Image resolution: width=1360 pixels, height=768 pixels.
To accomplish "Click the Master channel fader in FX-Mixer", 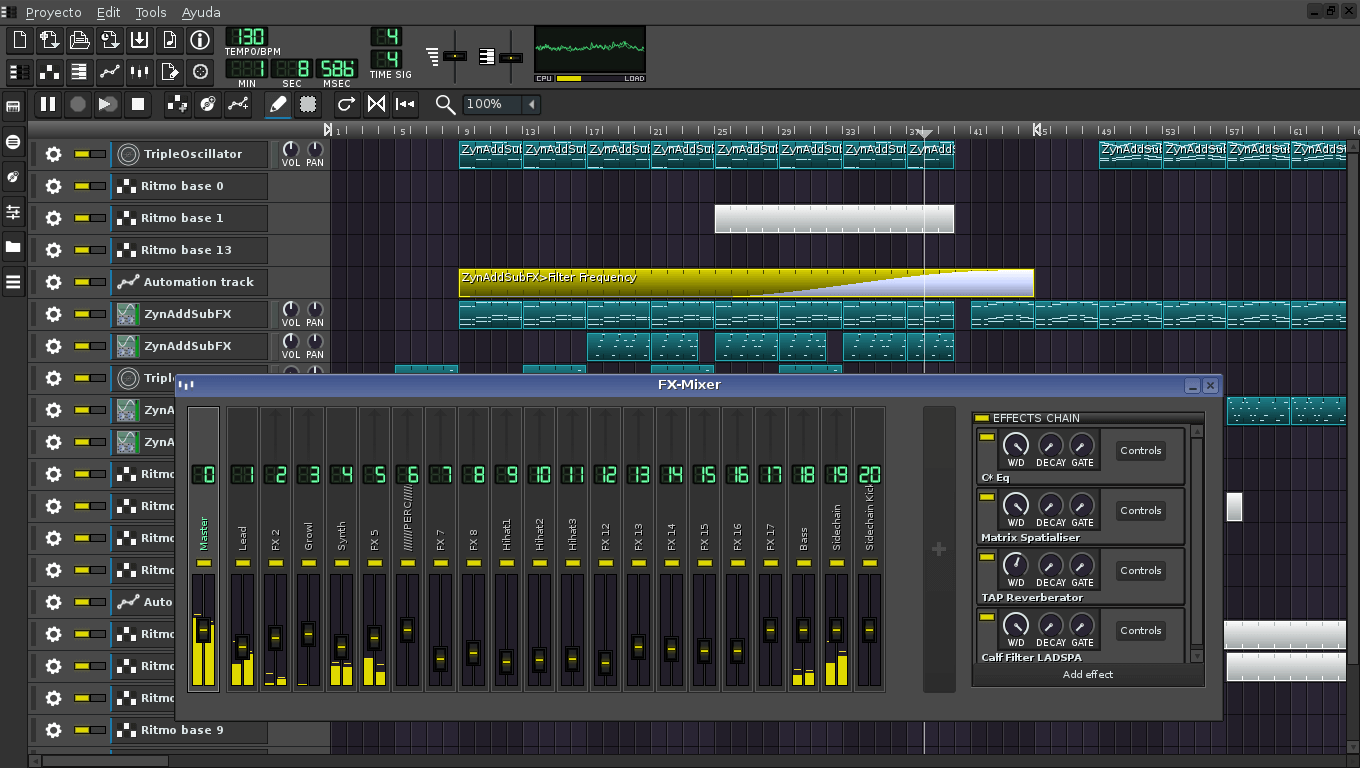I will pyautogui.click(x=204, y=630).
